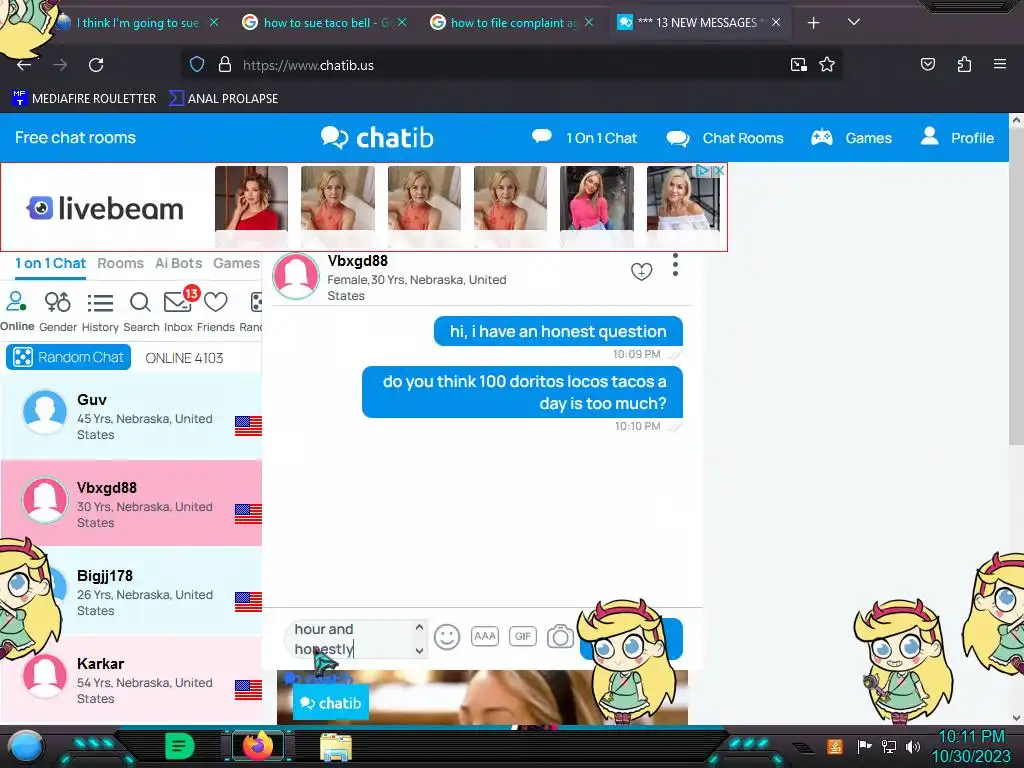Open the Extensions puzzle icon
This screenshot has width=1024, height=768.
point(964,64)
